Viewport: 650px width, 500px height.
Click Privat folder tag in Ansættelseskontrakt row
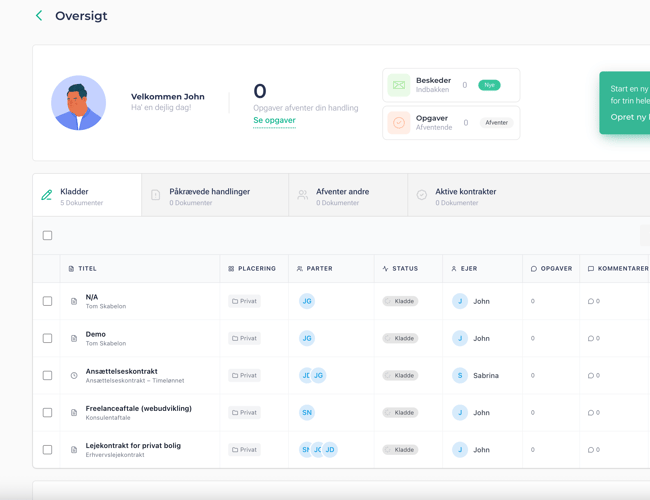coord(244,375)
